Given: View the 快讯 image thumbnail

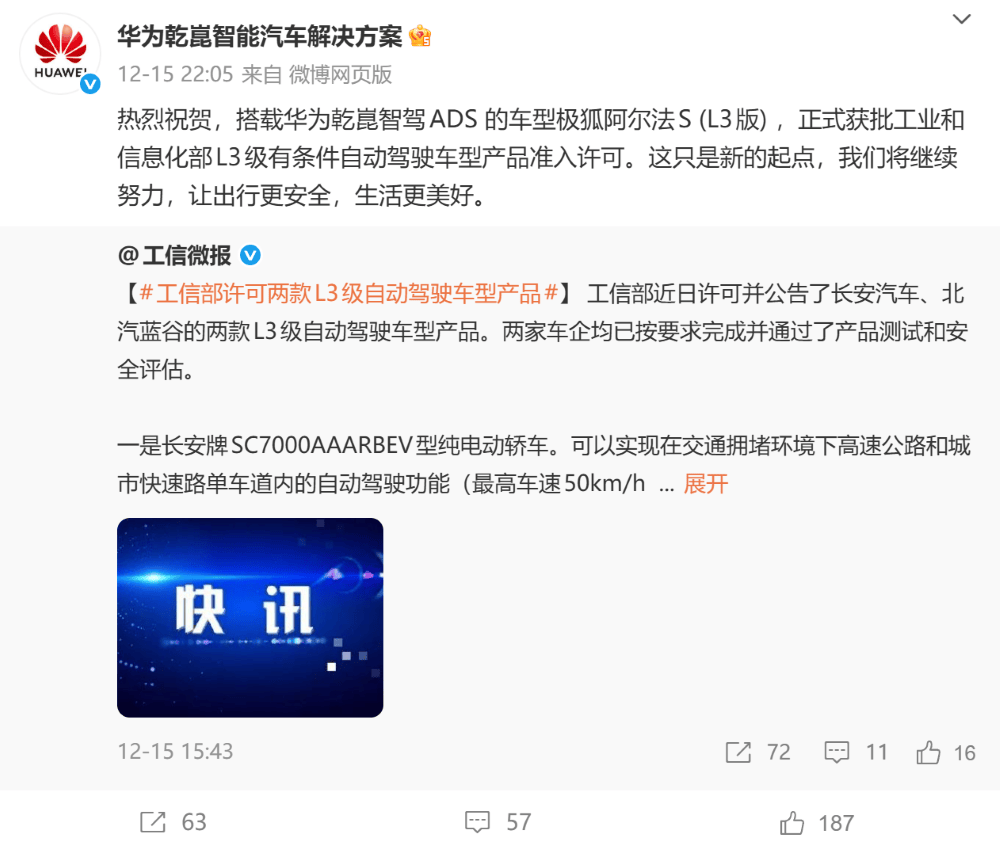Looking at the screenshot, I should click(250, 618).
